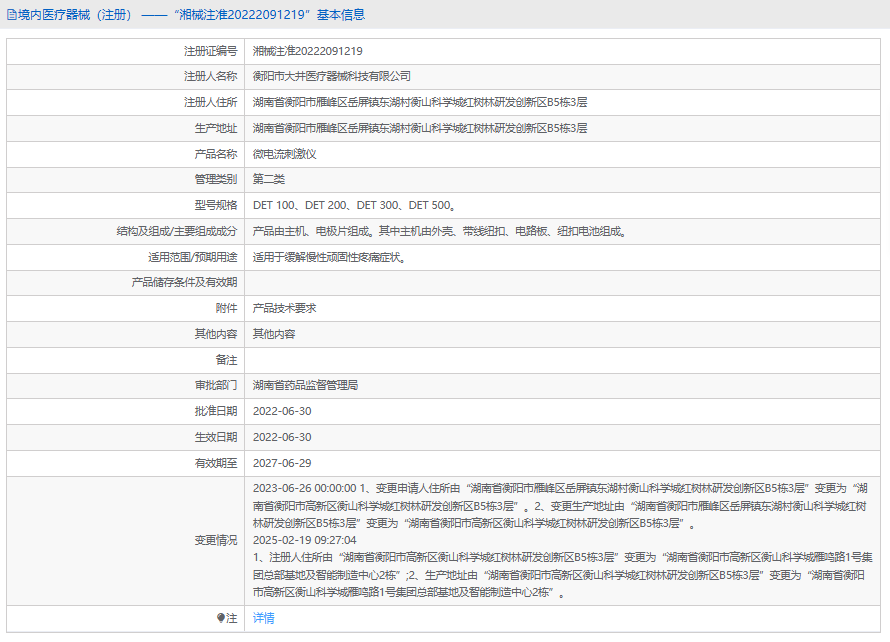Click the page title 境内医疗器械（注册）基本信息
This screenshot has width=890, height=642.
point(191,15)
